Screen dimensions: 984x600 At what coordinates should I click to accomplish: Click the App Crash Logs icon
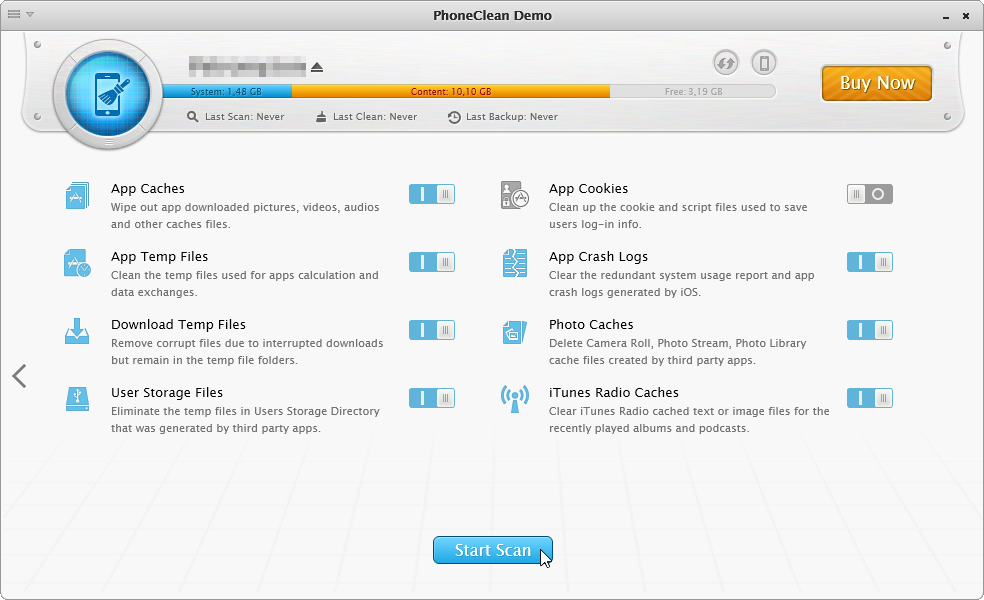tap(515, 263)
